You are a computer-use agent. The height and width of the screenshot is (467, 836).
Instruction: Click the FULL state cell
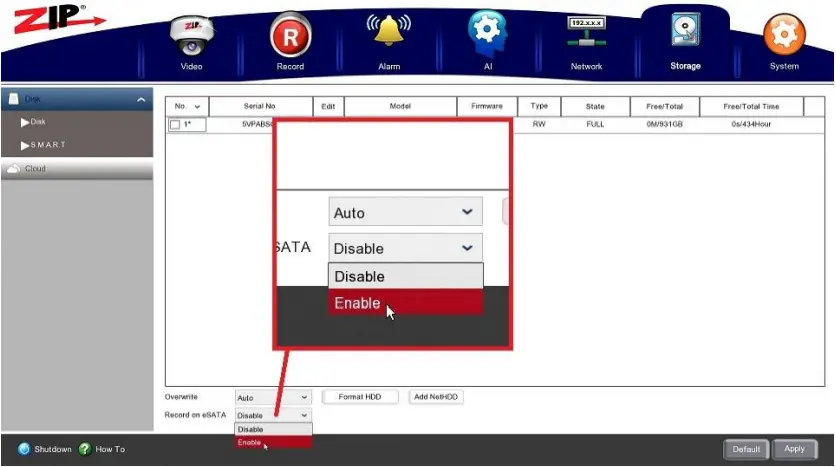pyautogui.click(x=596, y=124)
